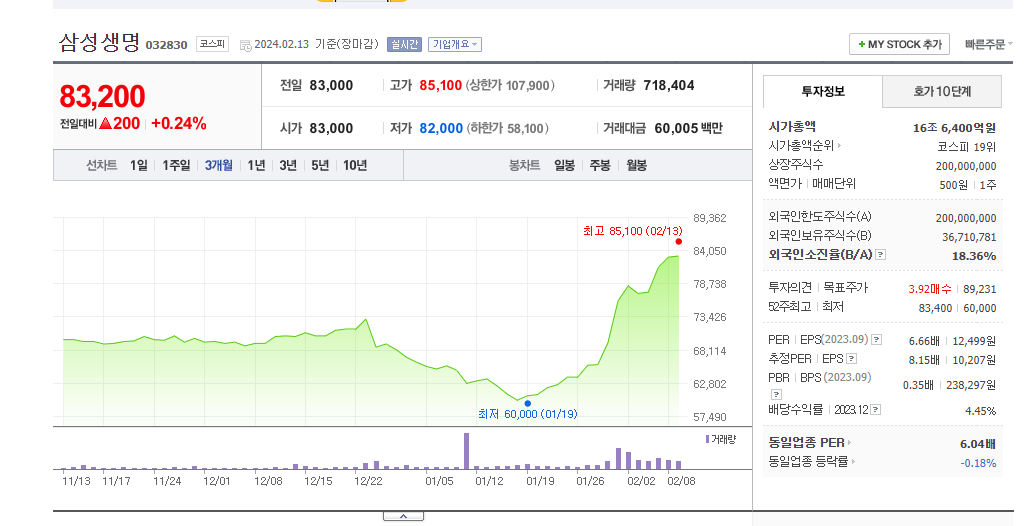Screen dimensions: 1034x526
Task: Switch to the 투자정보 tab
Action: click(x=823, y=92)
